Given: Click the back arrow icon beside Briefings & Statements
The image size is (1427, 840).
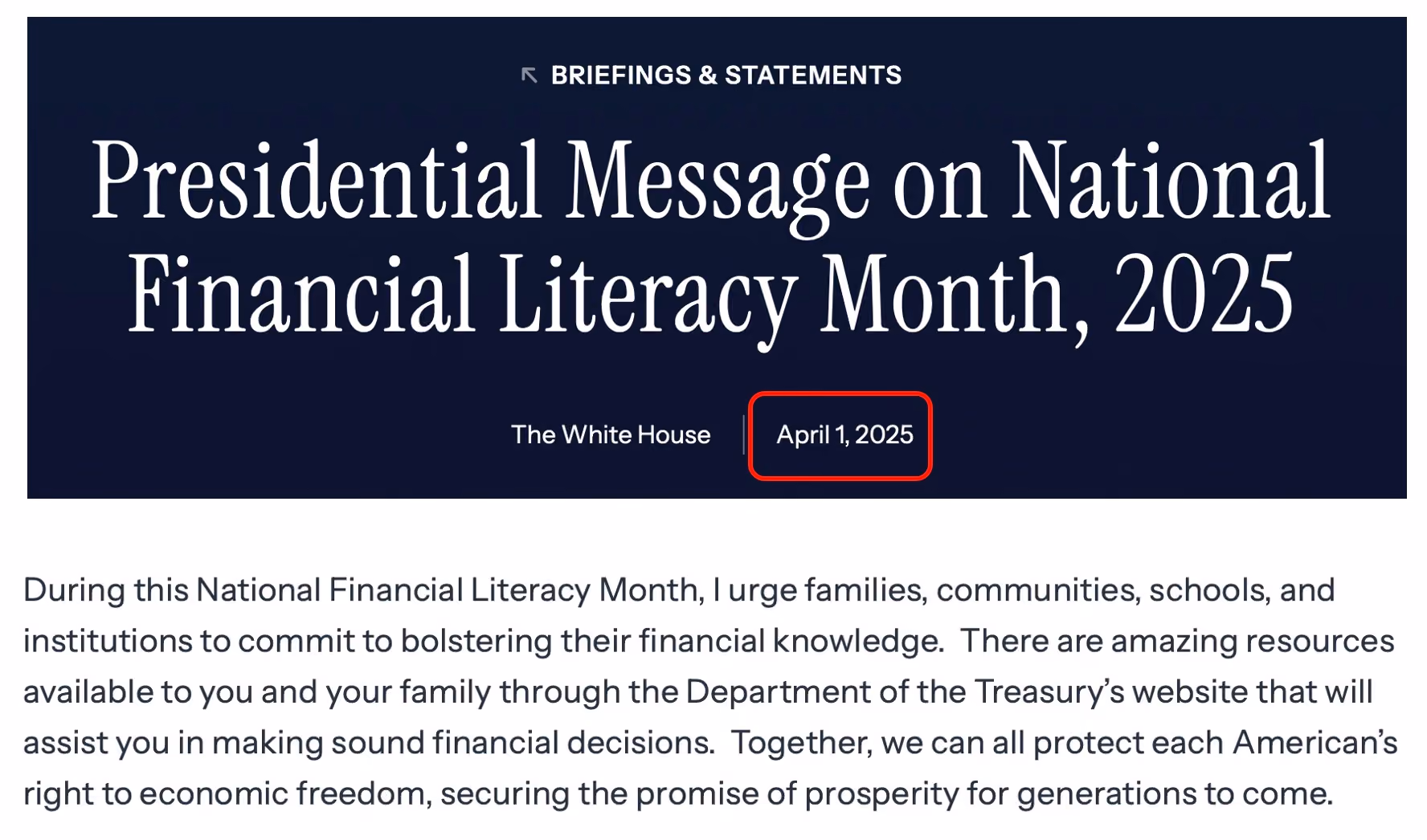Looking at the screenshot, I should (x=529, y=75).
